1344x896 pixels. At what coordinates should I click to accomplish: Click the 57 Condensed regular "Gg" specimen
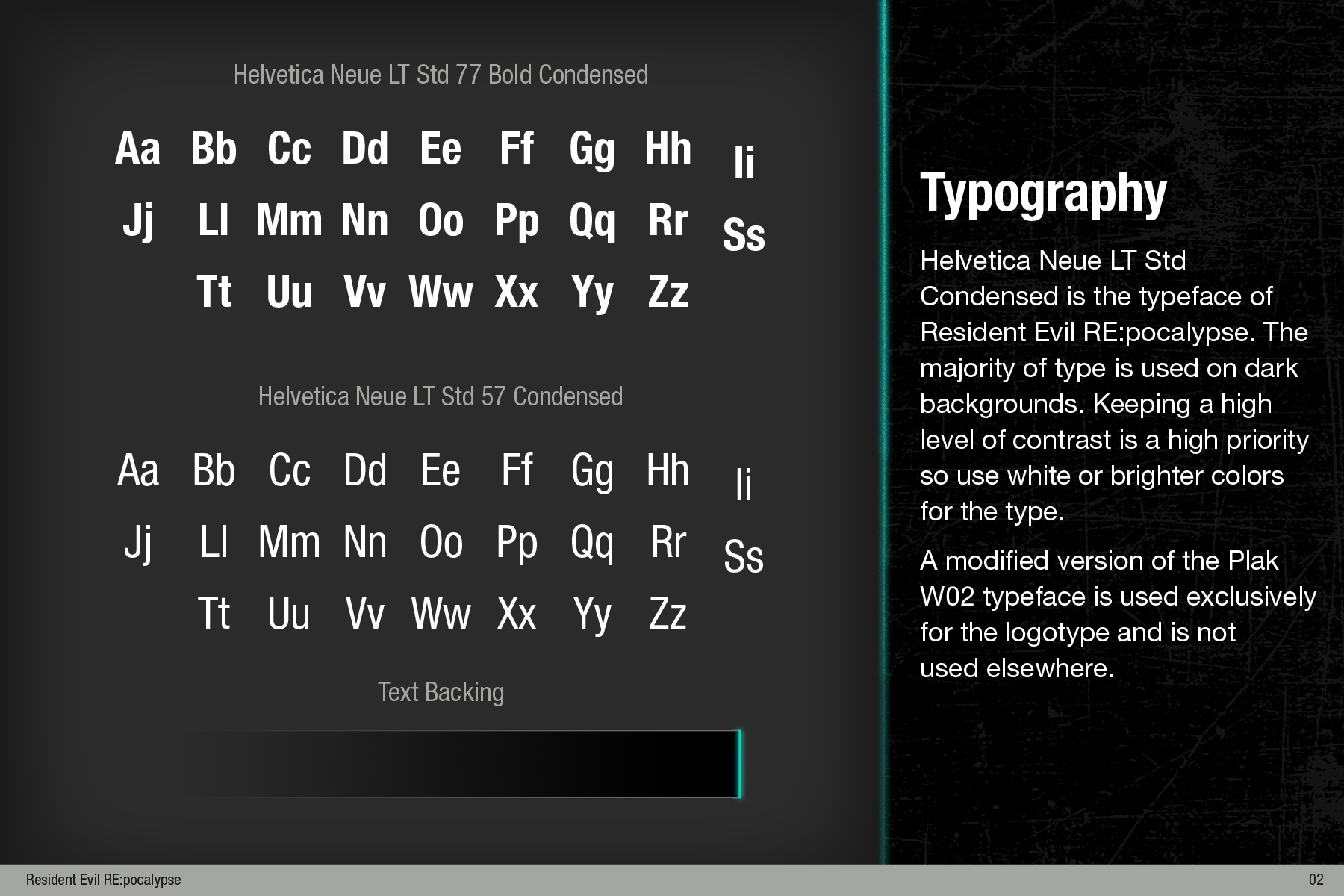point(592,472)
